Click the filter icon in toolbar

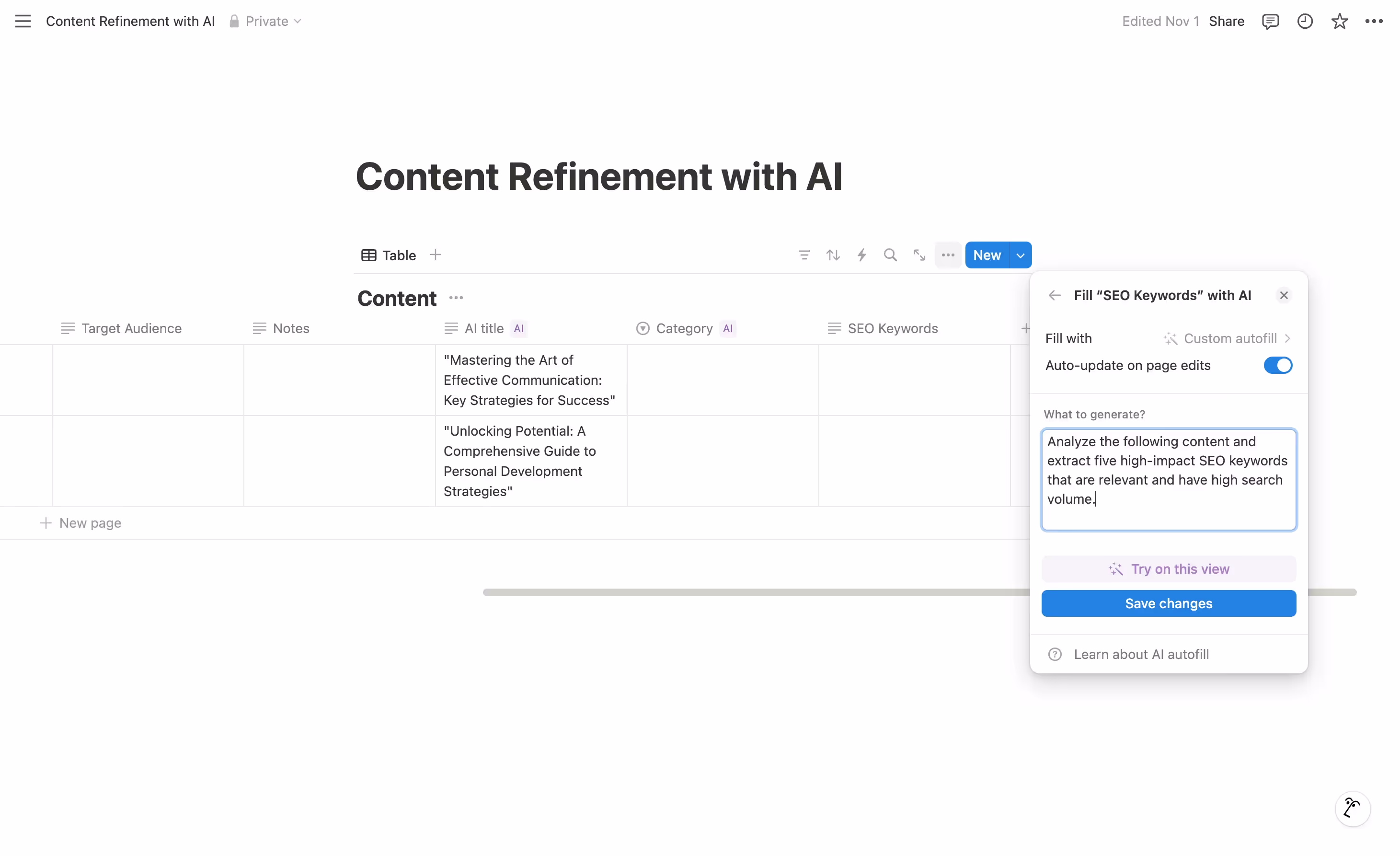[804, 255]
